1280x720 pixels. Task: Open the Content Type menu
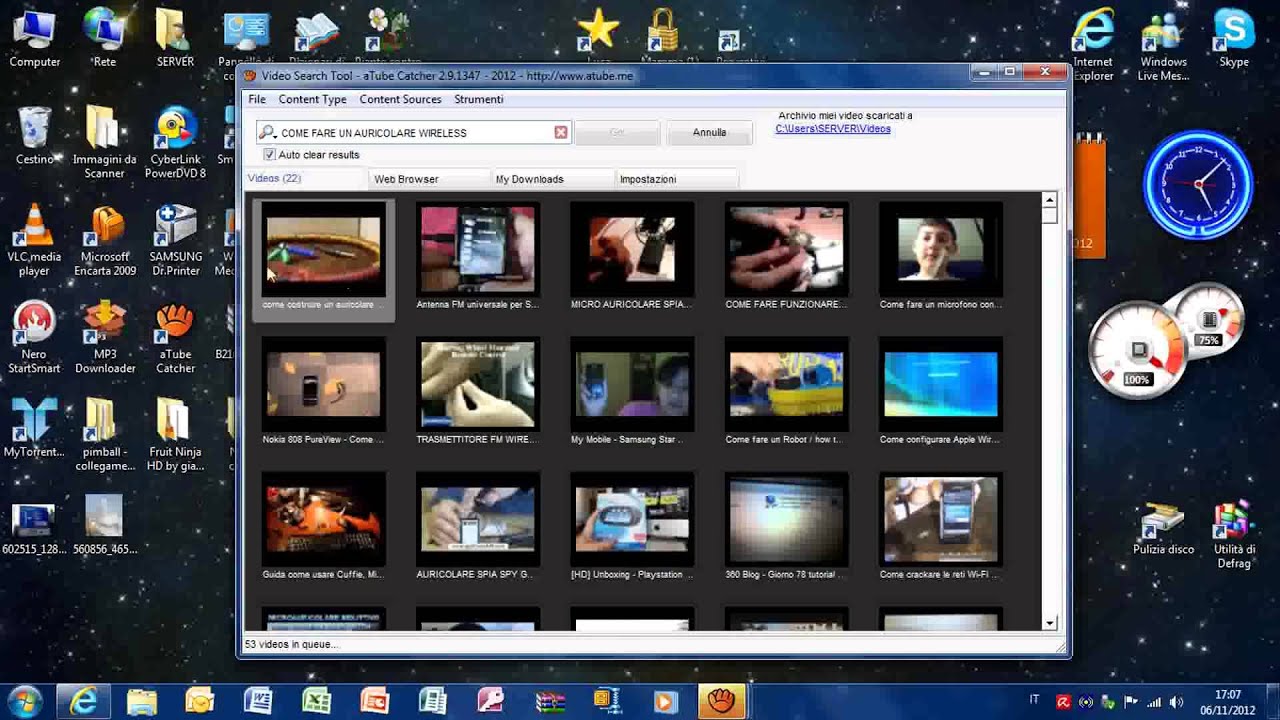[312, 99]
